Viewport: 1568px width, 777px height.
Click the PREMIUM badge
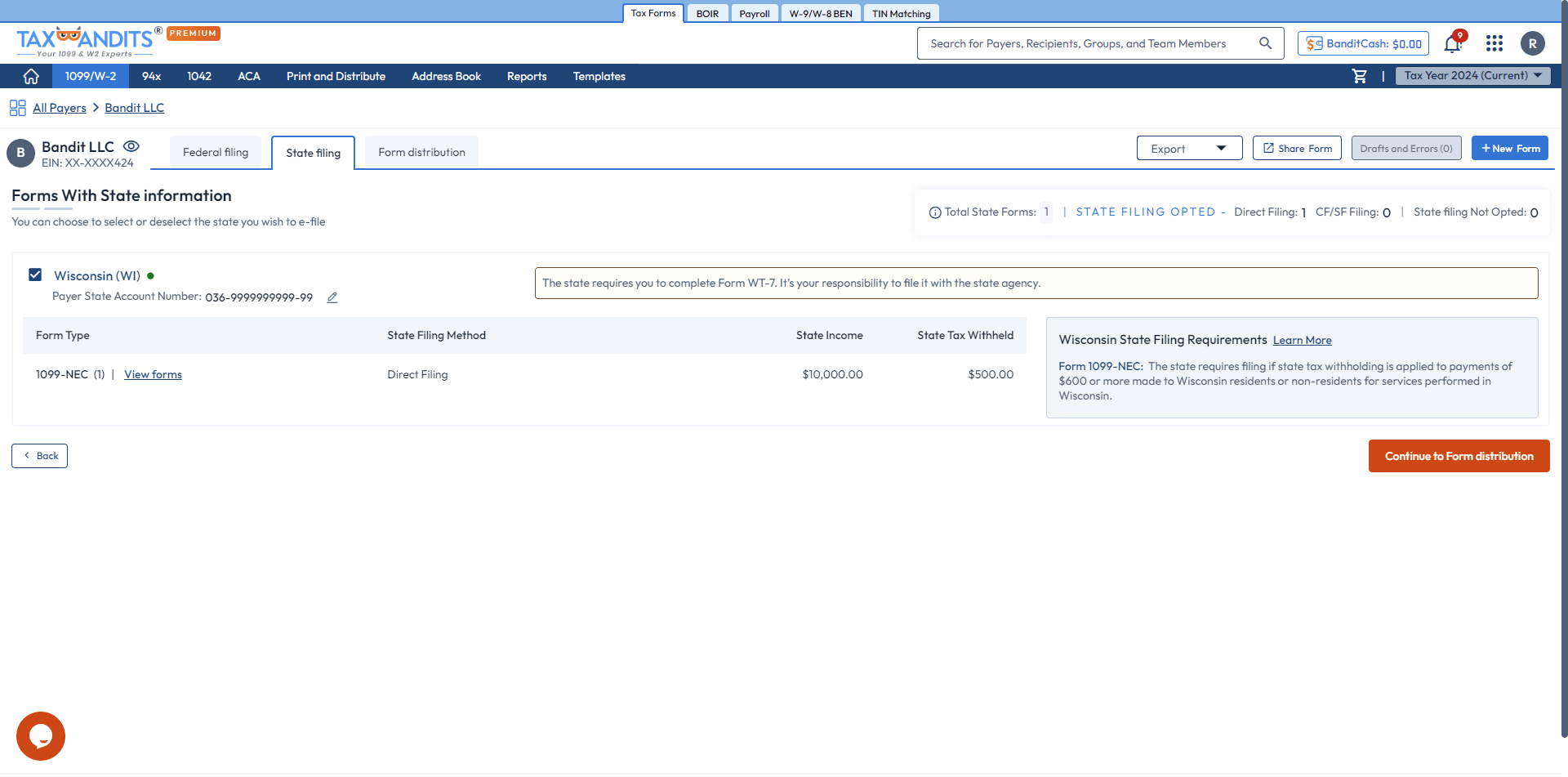coord(194,33)
